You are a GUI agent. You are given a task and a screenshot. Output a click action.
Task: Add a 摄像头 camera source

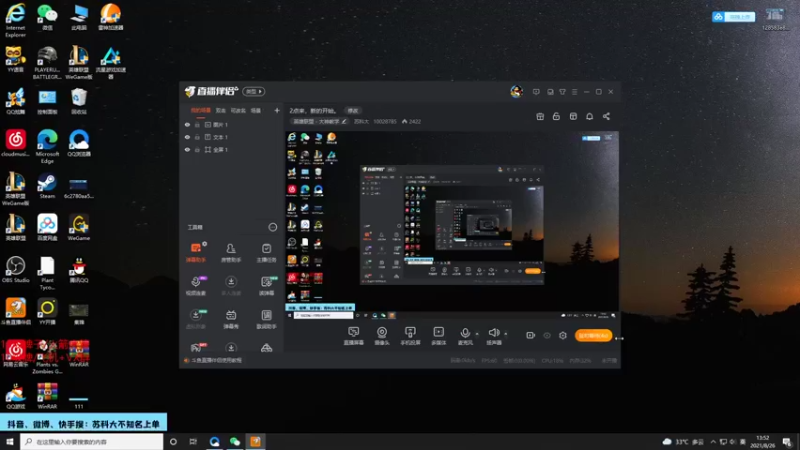[x=382, y=336]
